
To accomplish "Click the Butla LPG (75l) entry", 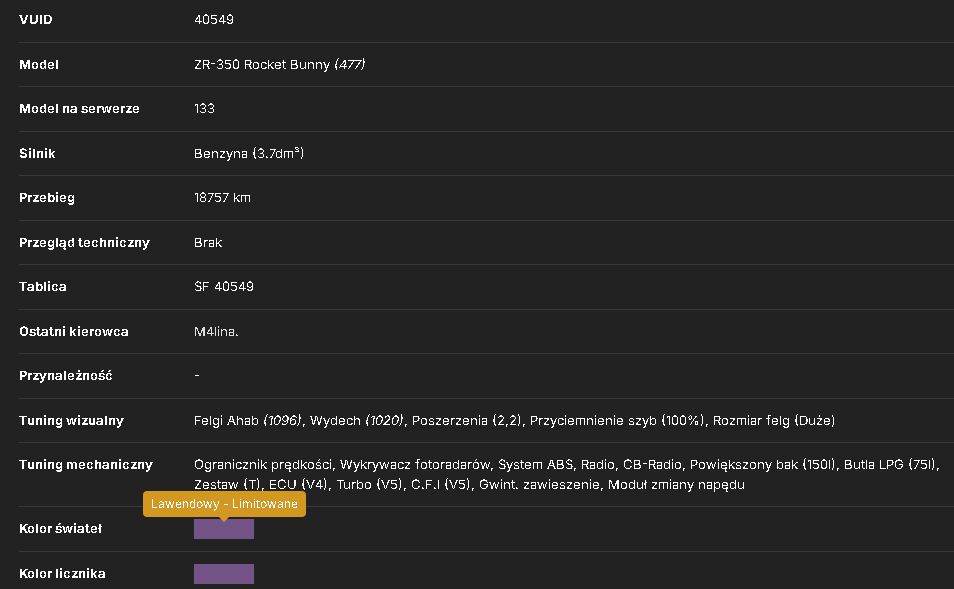I will tap(890, 465).
